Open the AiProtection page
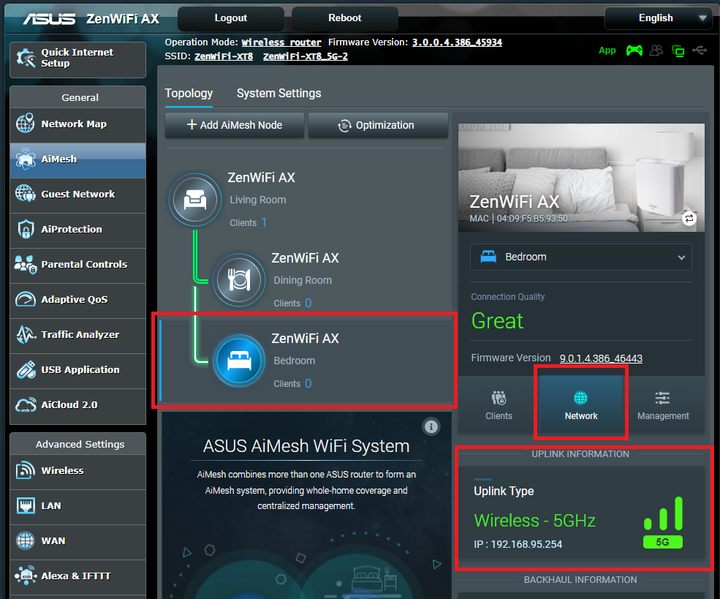The width and height of the screenshot is (720, 599). click(x=78, y=229)
